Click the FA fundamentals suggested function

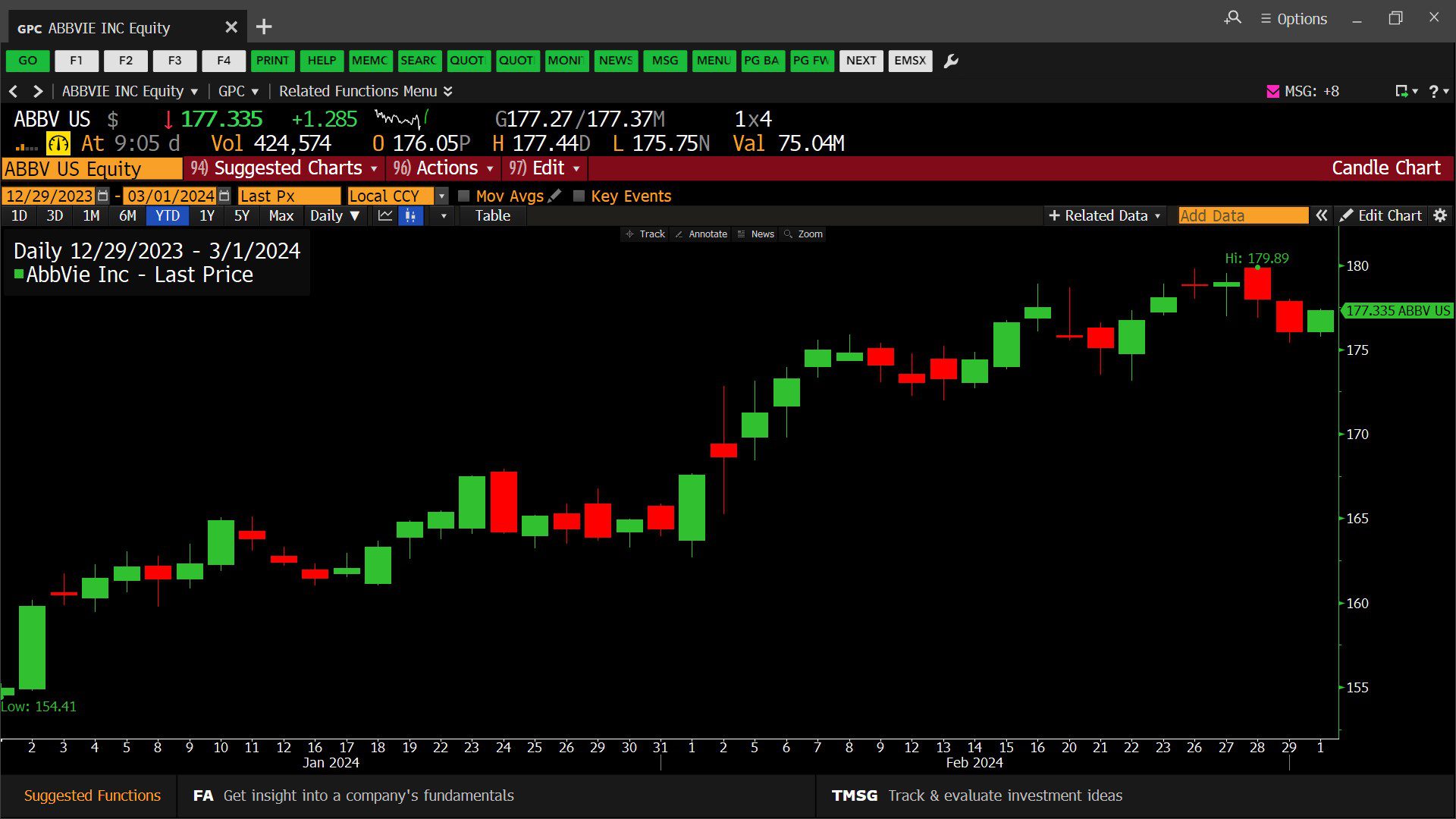click(x=353, y=795)
